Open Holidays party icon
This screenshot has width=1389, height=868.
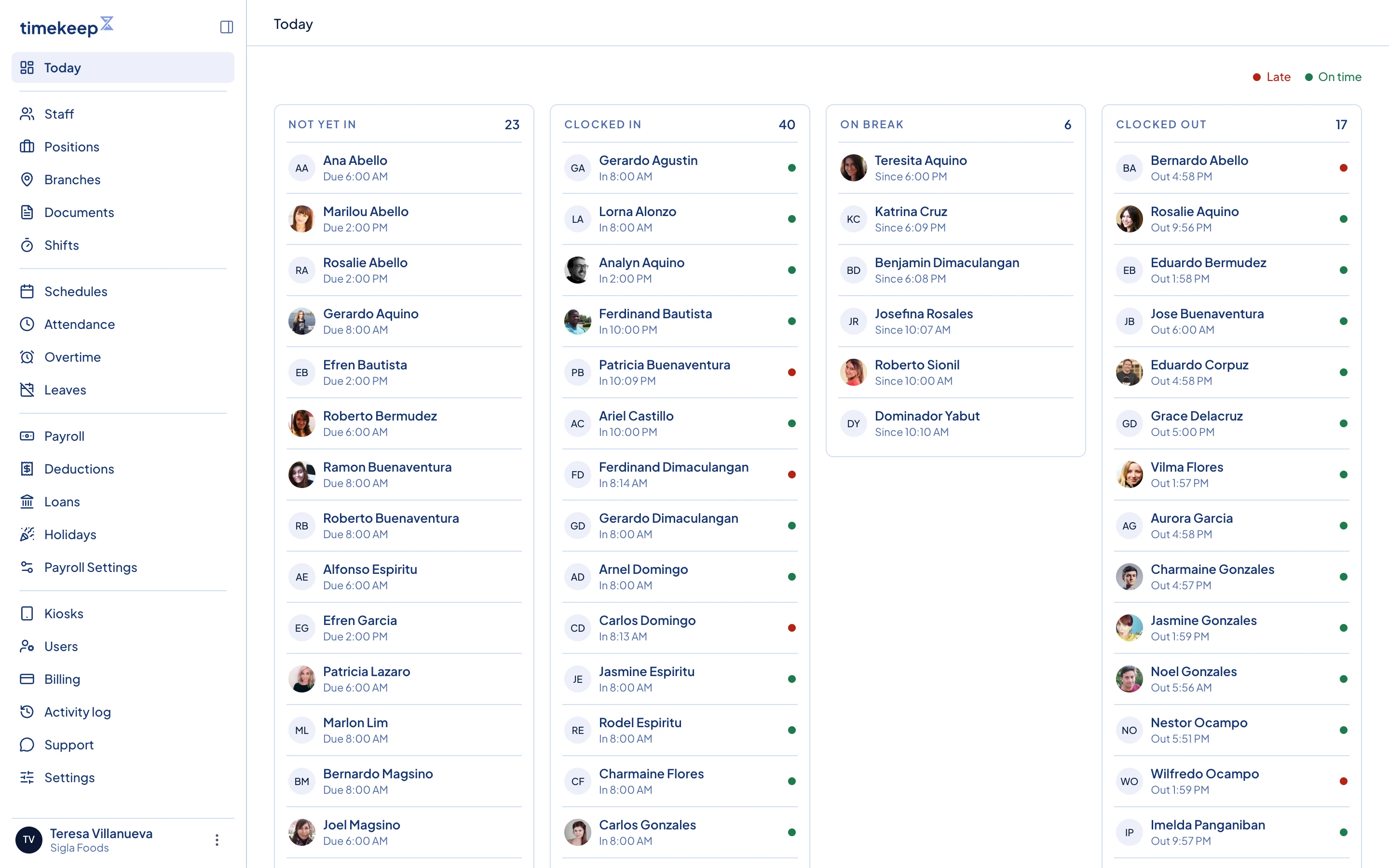pyautogui.click(x=27, y=534)
